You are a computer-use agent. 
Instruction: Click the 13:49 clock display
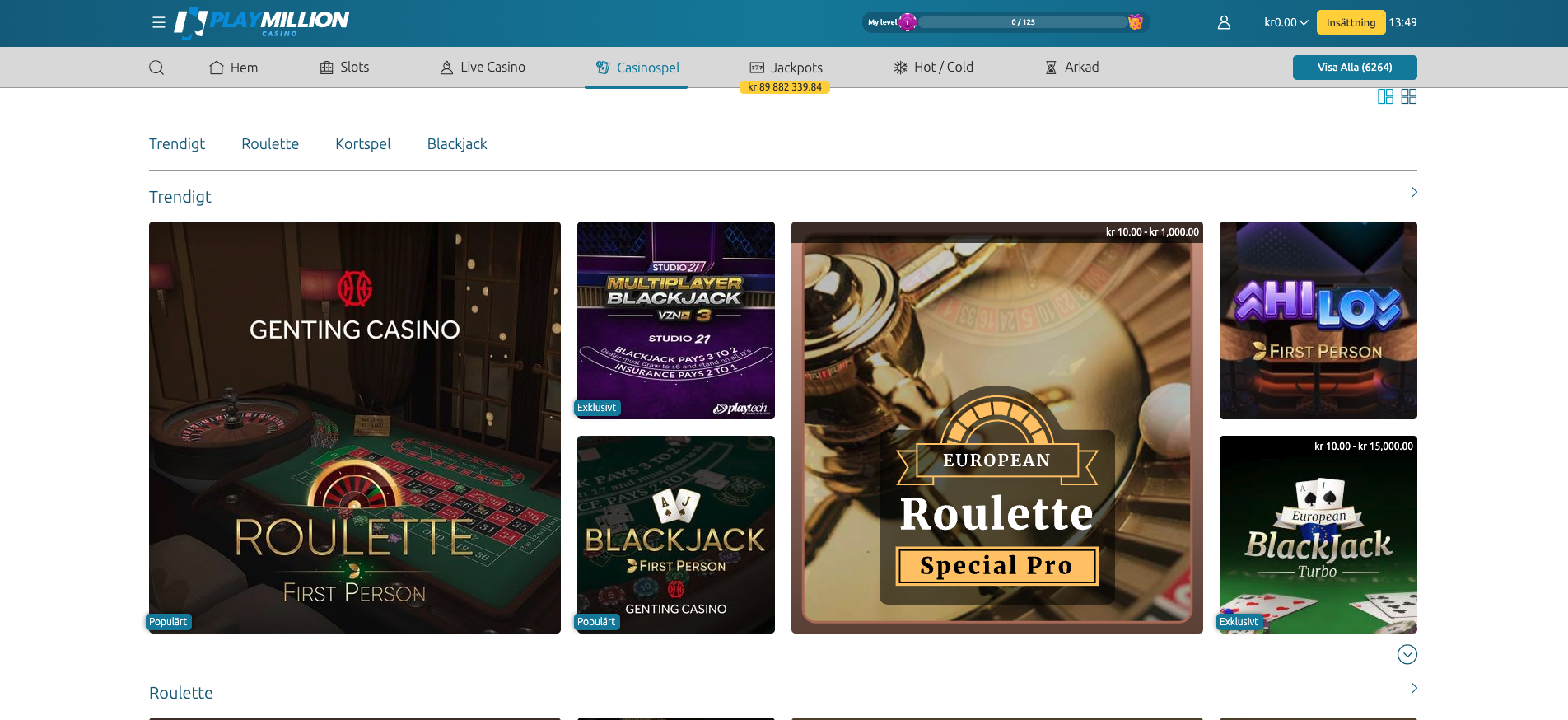point(1402,22)
